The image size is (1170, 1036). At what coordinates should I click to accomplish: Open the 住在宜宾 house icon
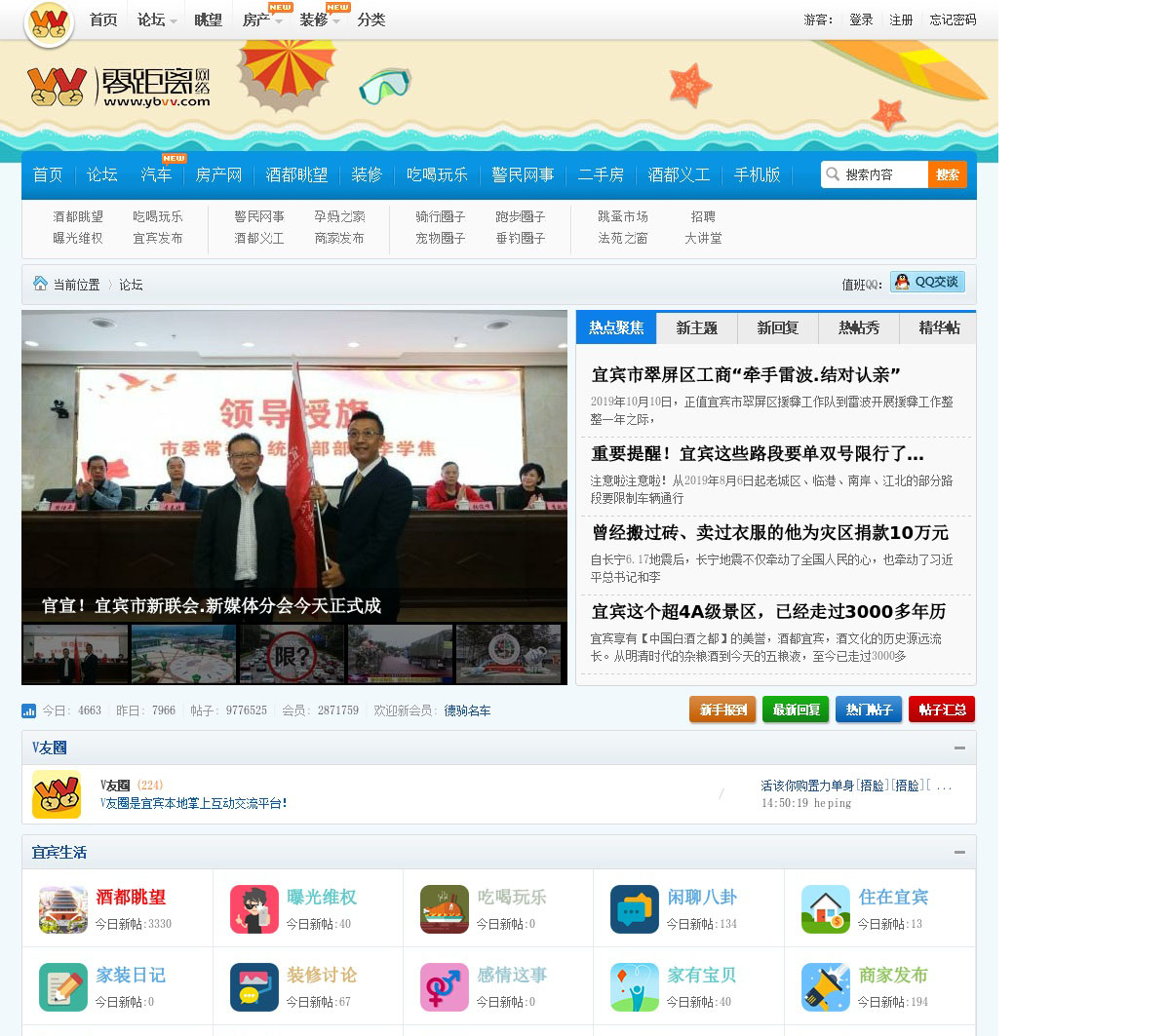pyautogui.click(x=826, y=909)
